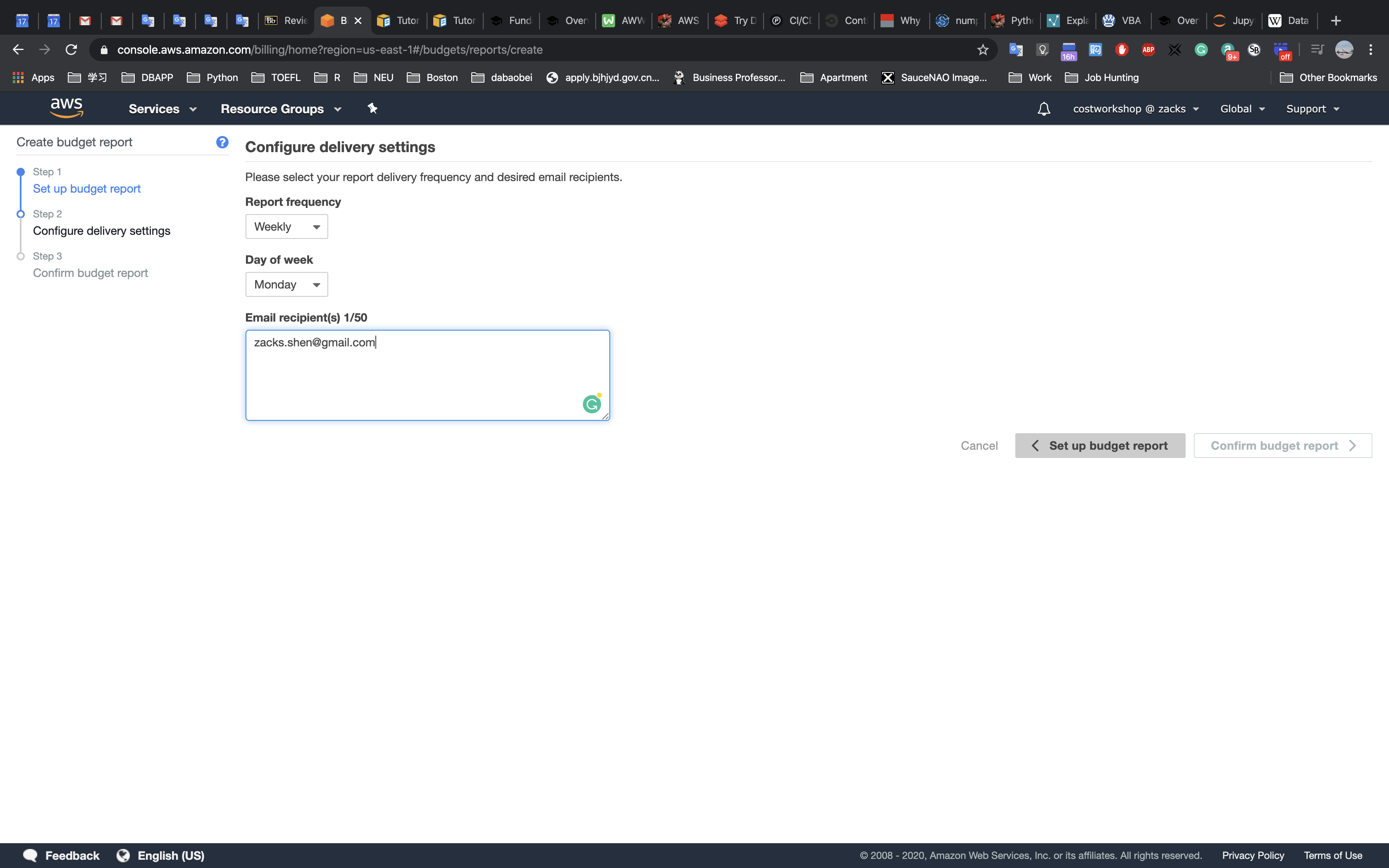Click the pin shortcut icon in AWS navbar
The height and width of the screenshot is (868, 1389).
[372, 108]
